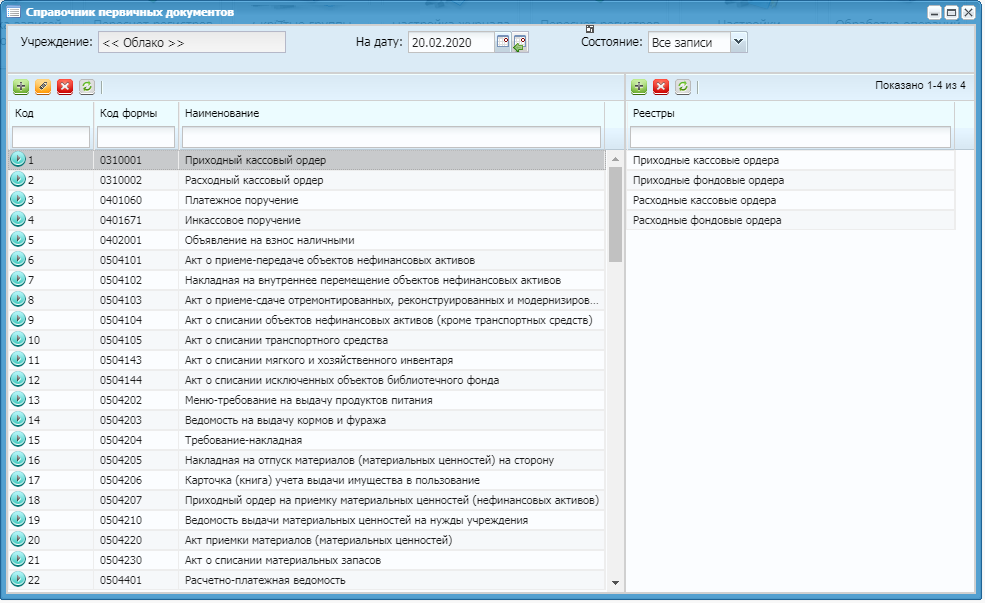Click the round icon in row 21
The height and width of the screenshot is (603, 985).
(x=18, y=560)
